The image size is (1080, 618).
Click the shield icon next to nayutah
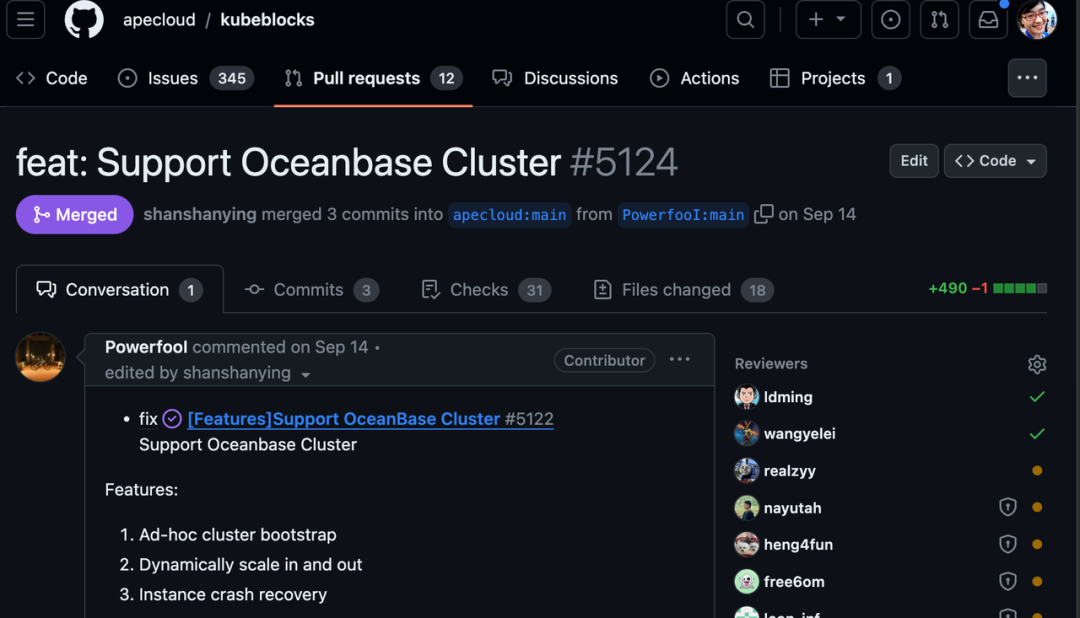(1007, 507)
